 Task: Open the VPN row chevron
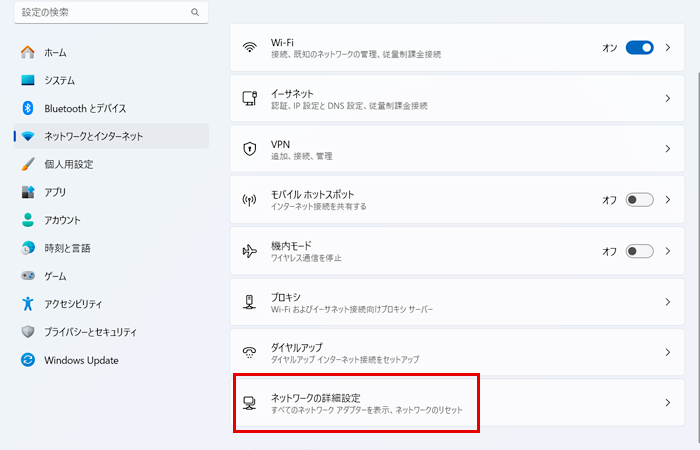point(668,149)
